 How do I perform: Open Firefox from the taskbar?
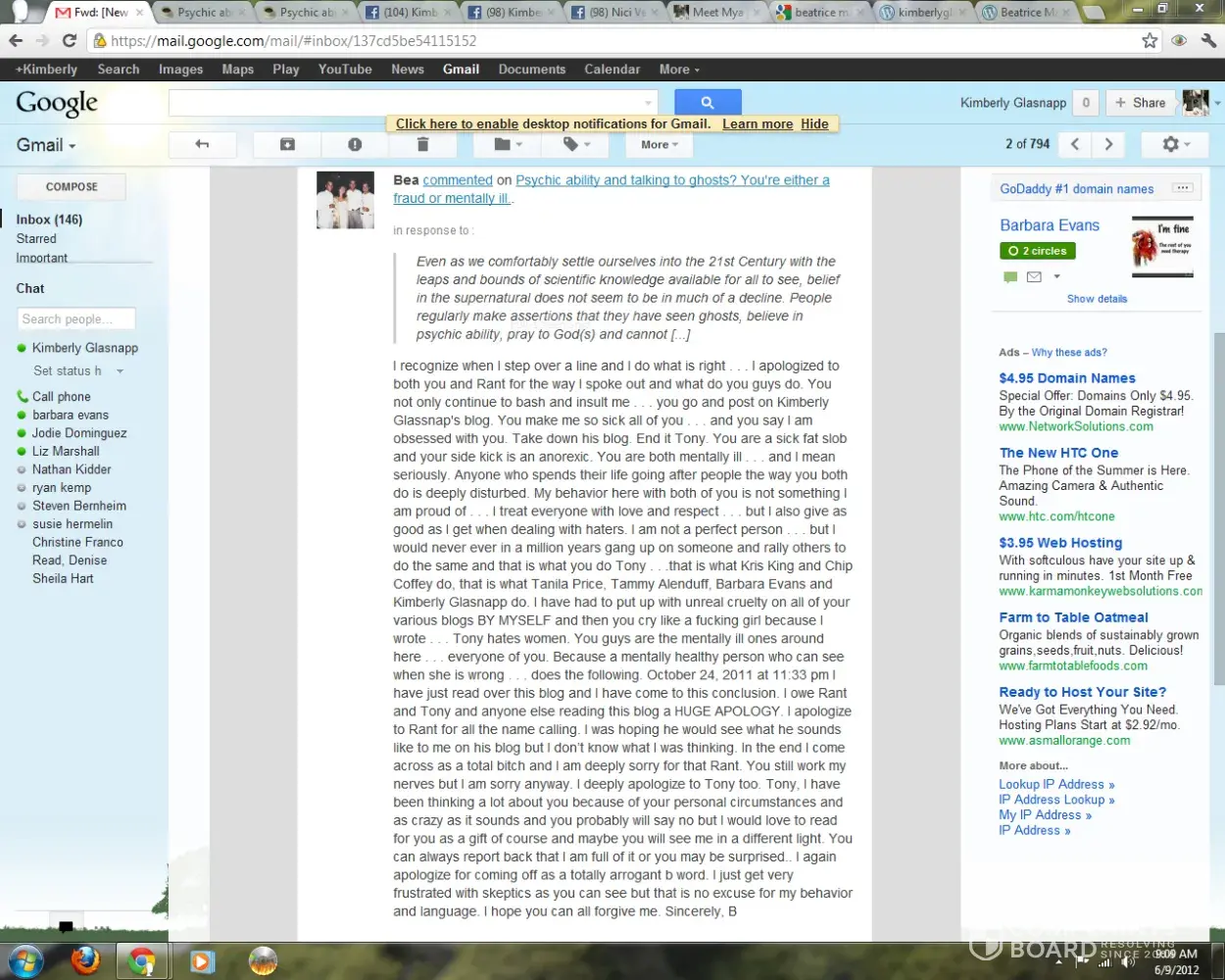pyautogui.click(x=86, y=961)
